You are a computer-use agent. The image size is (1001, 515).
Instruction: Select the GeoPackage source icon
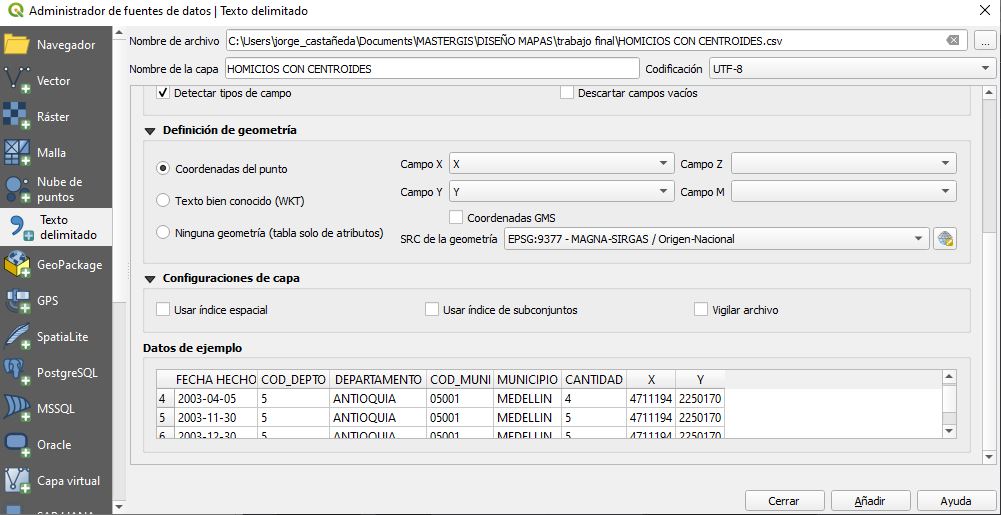pyautogui.click(x=17, y=264)
